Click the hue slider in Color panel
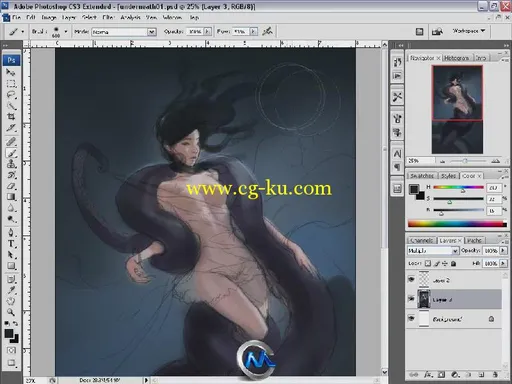This screenshot has width=512, height=384. point(458,188)
